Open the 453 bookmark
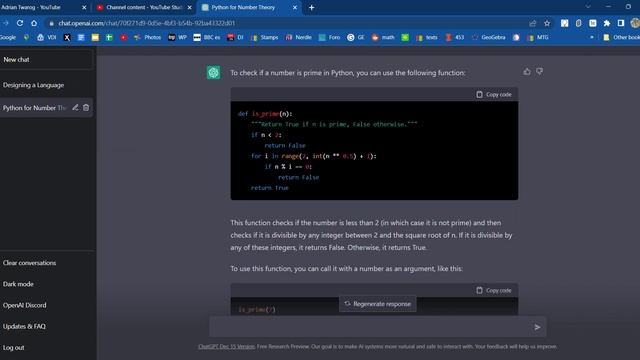Viewport: 640px width, 360px height. tap(455, 37)
